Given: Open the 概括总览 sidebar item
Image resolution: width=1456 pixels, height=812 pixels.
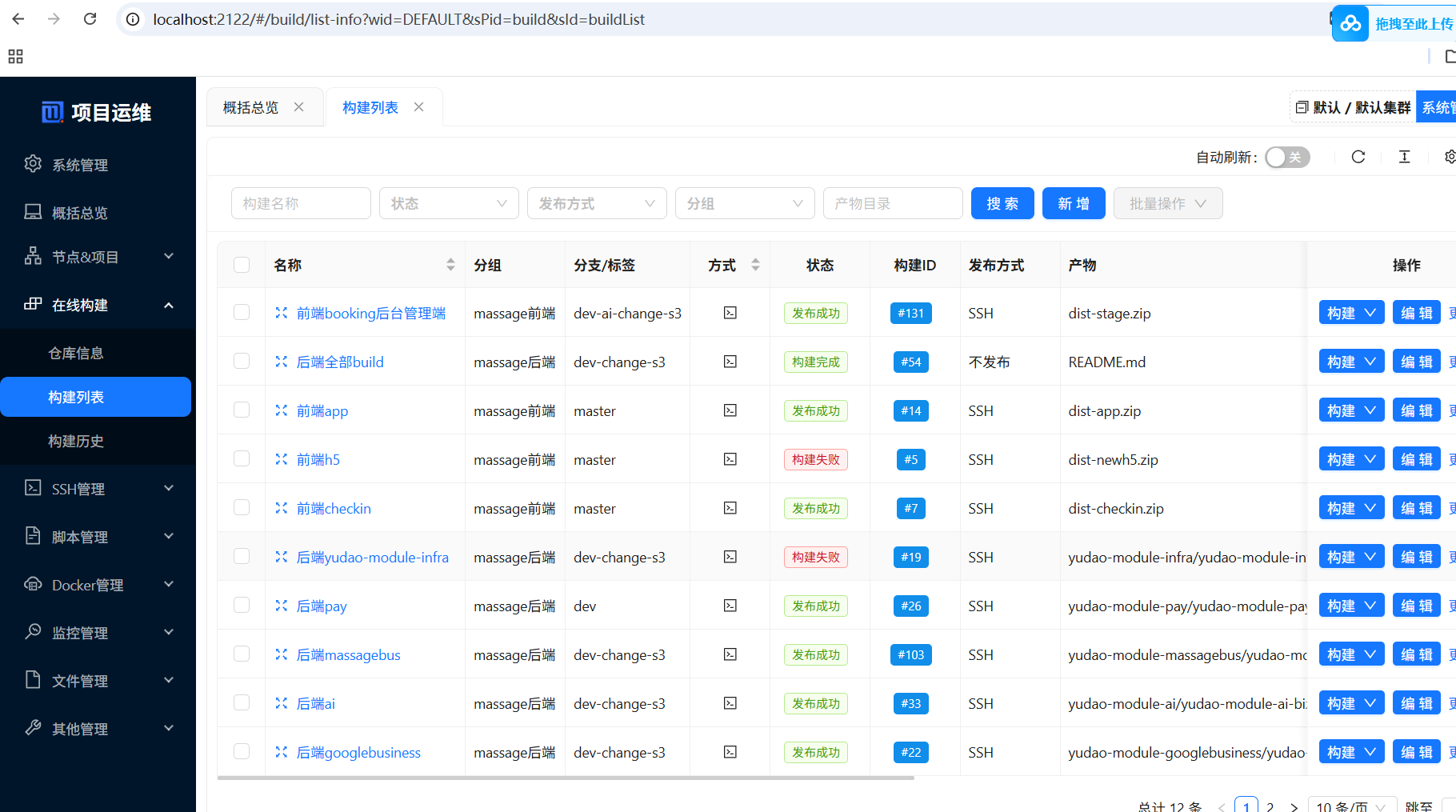Looking at the screenshot, I should pyautogui.click(x=98, y=213).
